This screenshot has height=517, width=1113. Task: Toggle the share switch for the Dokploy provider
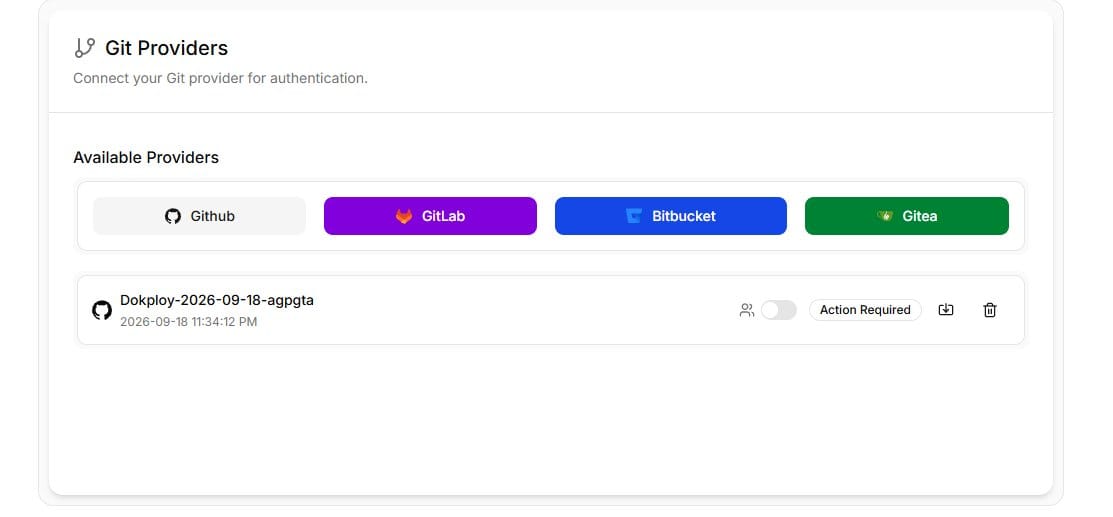779,310
